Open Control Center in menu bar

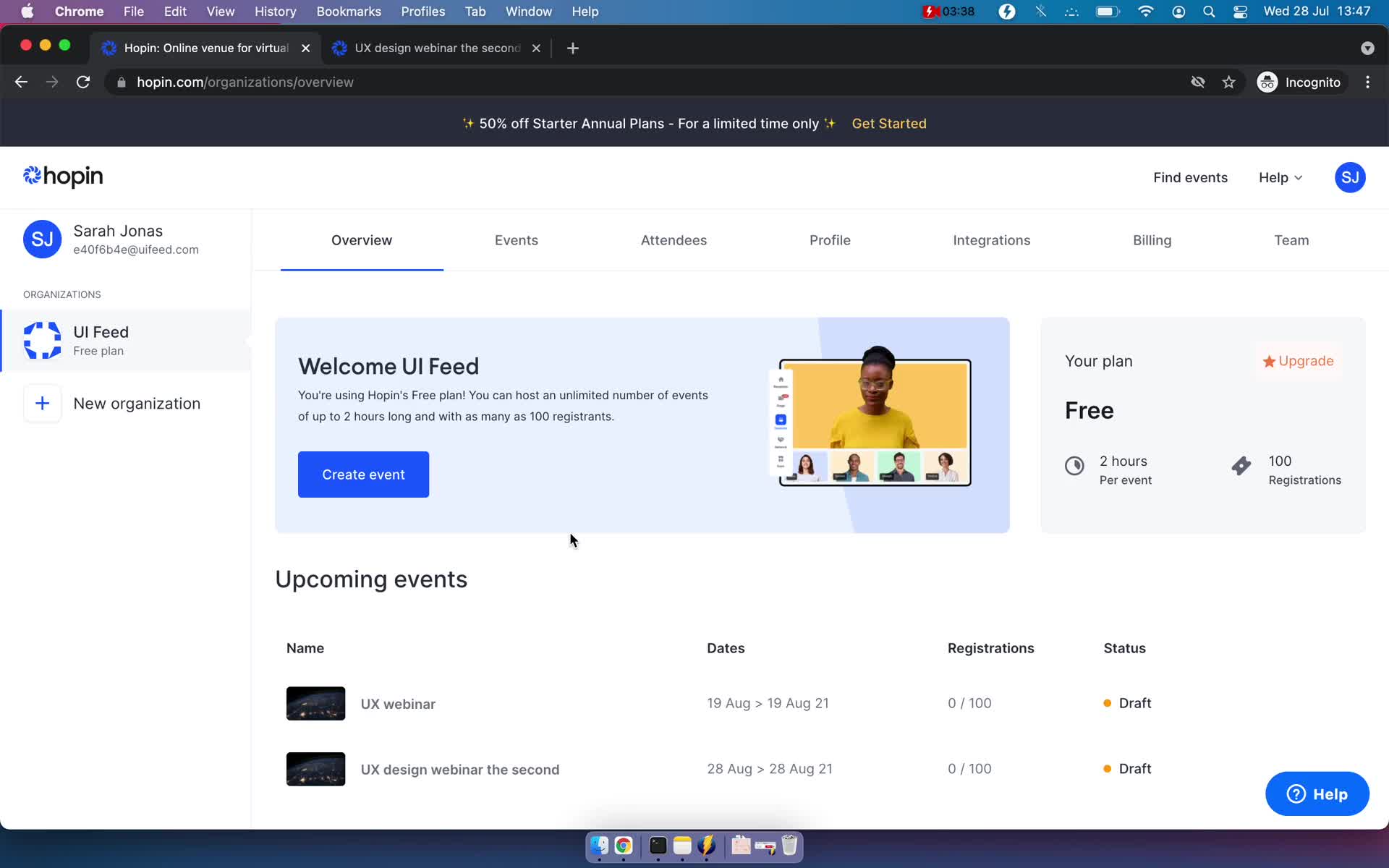coord(1240,12)
